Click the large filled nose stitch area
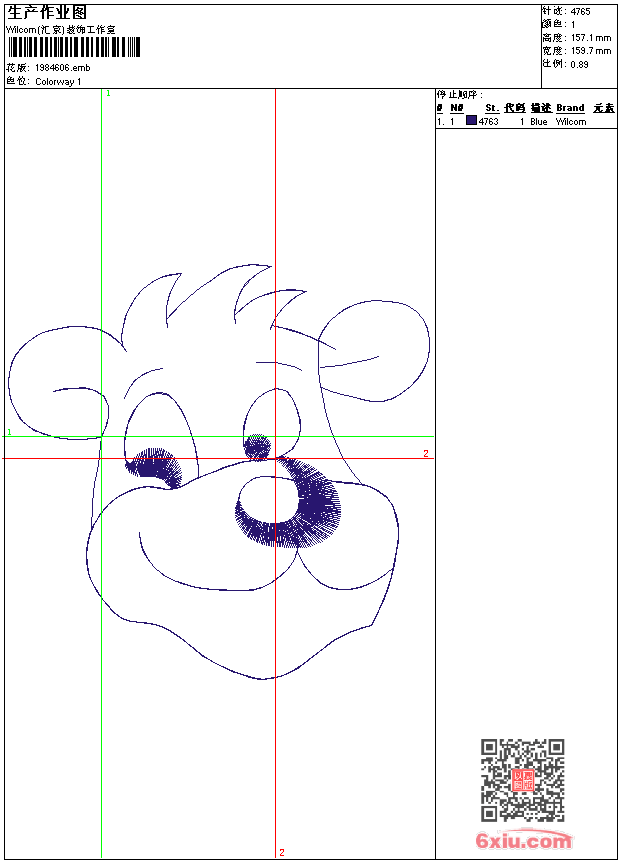Image resolution: width=620 pixels, height=860 pixels. [300, 515]
